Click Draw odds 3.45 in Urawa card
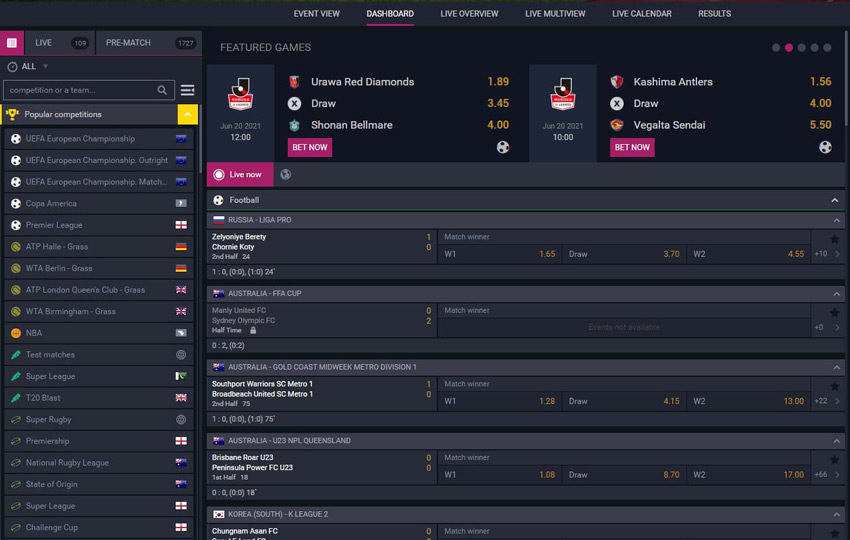The height and width of the screenshot is (540, 850). [498, 104]
